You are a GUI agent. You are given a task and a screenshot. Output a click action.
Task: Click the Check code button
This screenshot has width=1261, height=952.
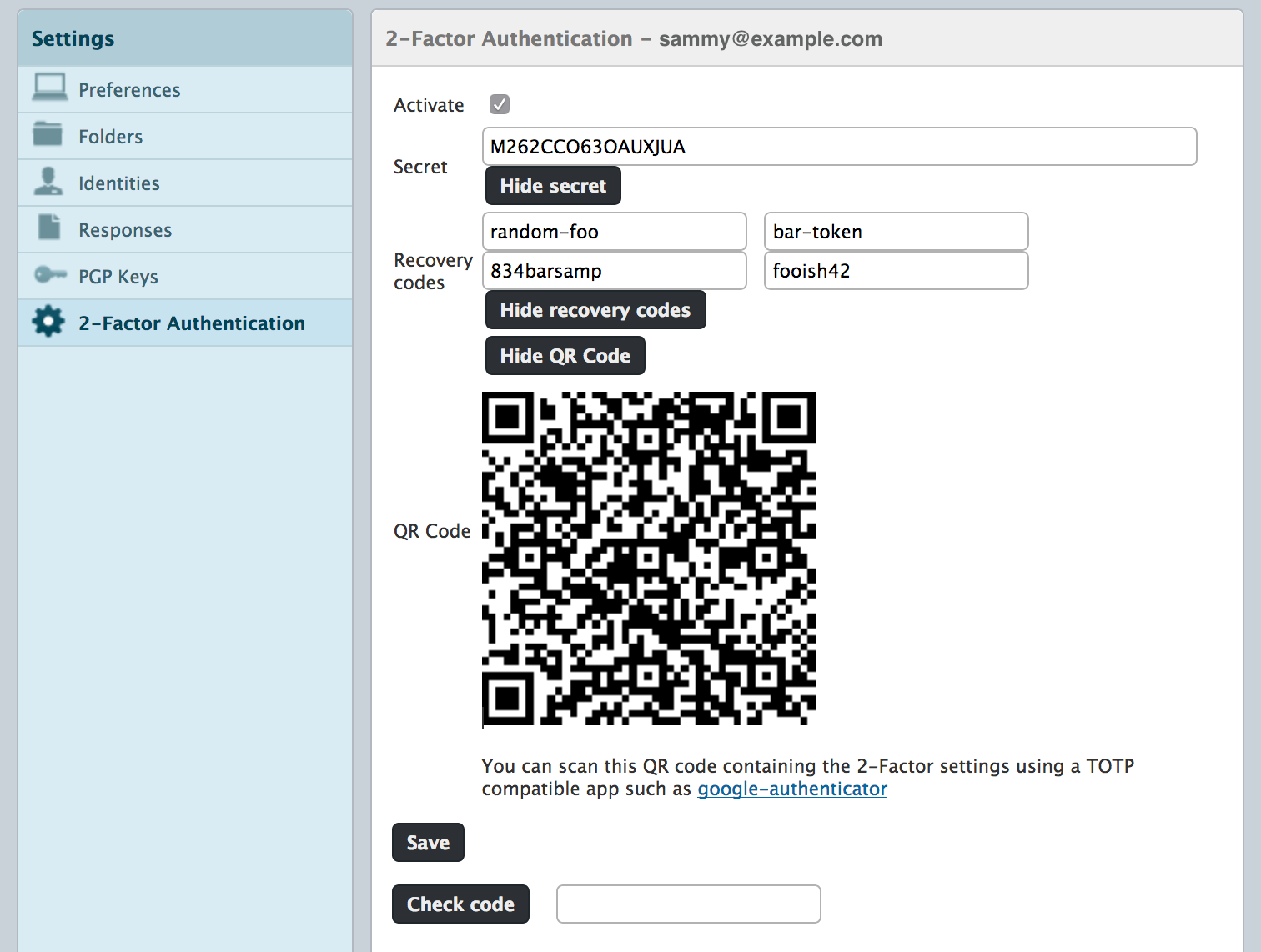(460, 904)
